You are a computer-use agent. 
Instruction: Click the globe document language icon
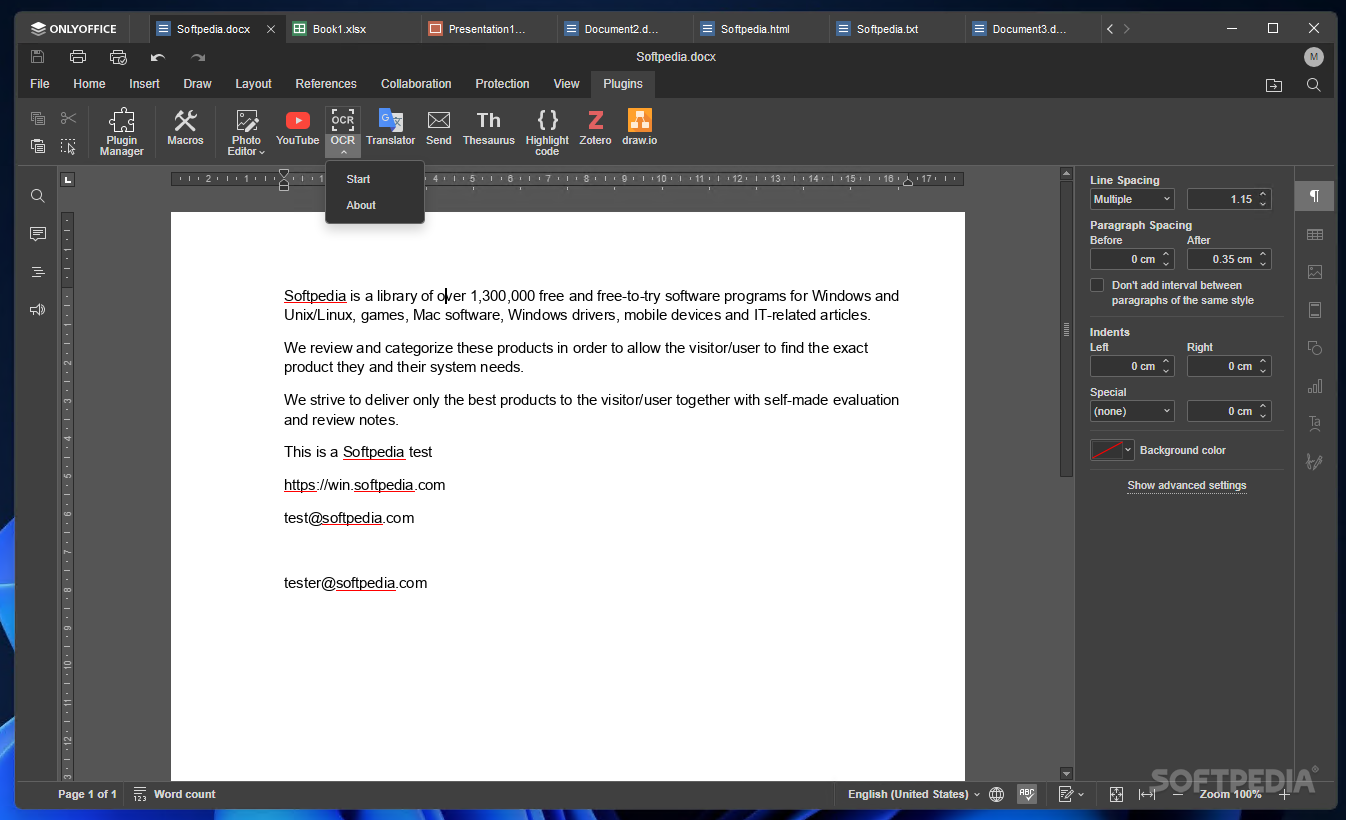(x=996, y=794)
